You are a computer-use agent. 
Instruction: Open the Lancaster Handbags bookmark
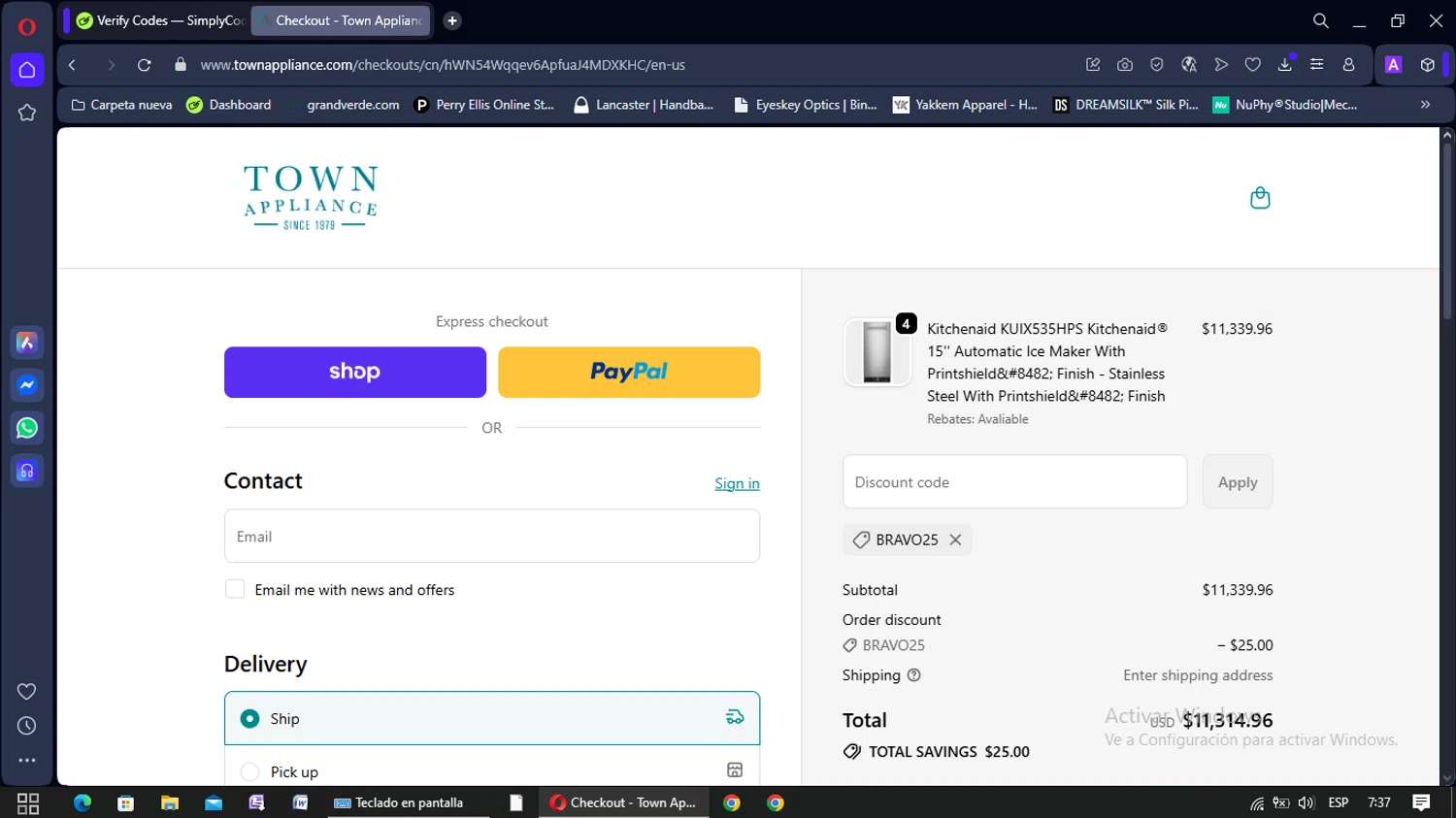644,105
